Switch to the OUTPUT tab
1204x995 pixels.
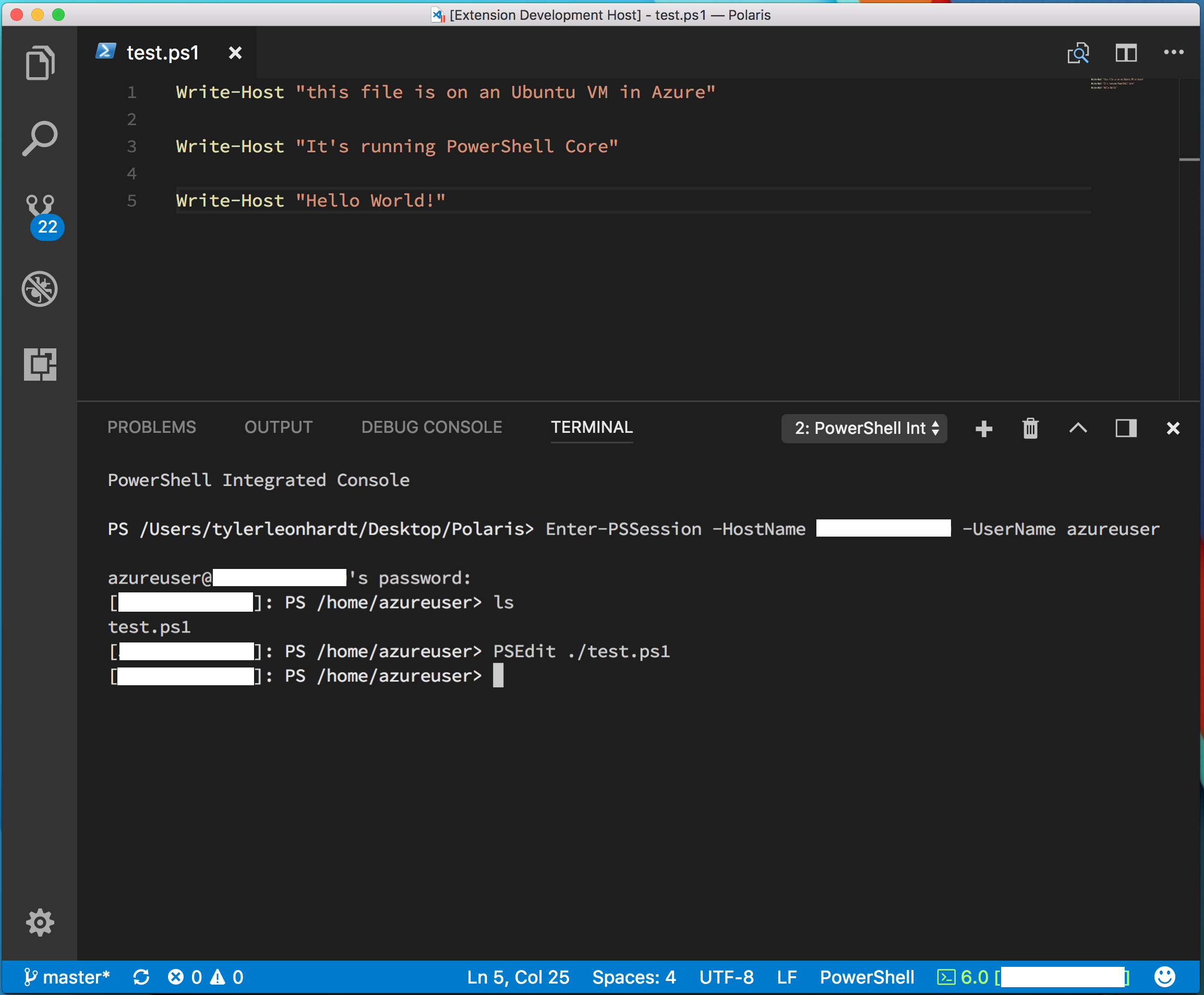pyautogui.click(x=277, y=427)
